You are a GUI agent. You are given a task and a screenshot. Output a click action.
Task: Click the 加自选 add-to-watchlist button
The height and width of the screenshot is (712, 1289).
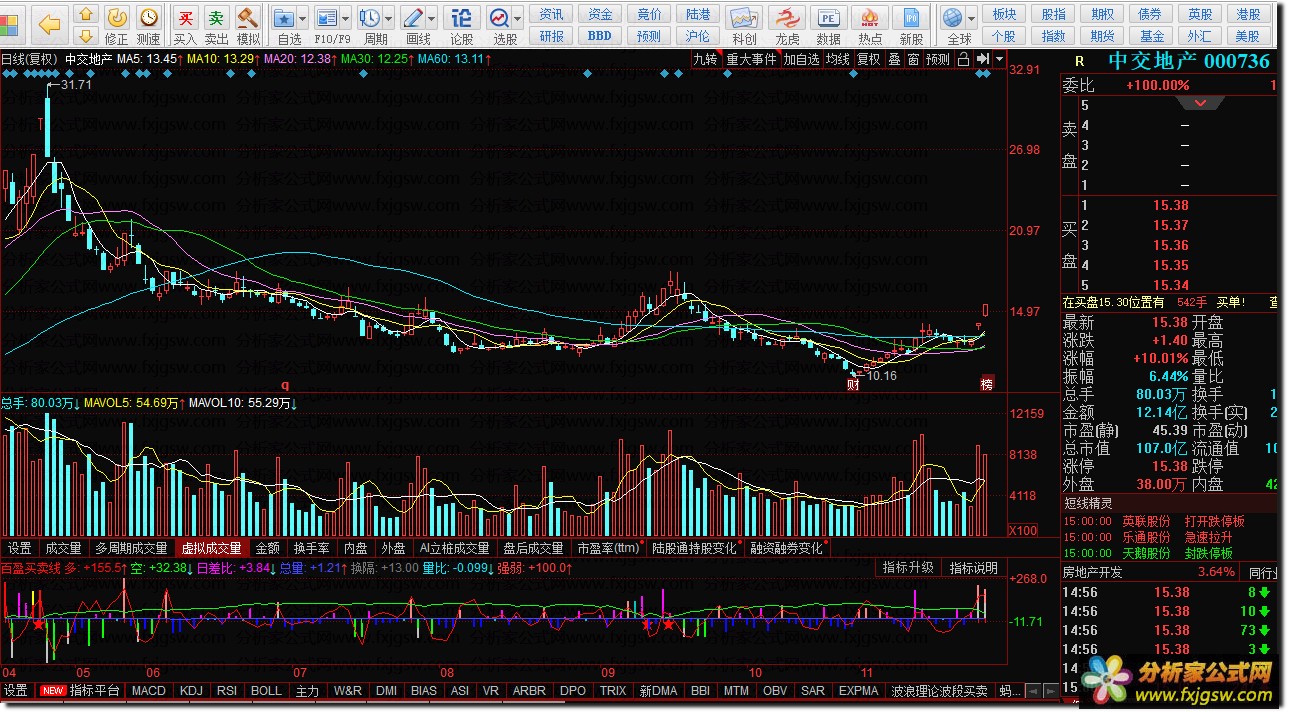pos(802,59)
